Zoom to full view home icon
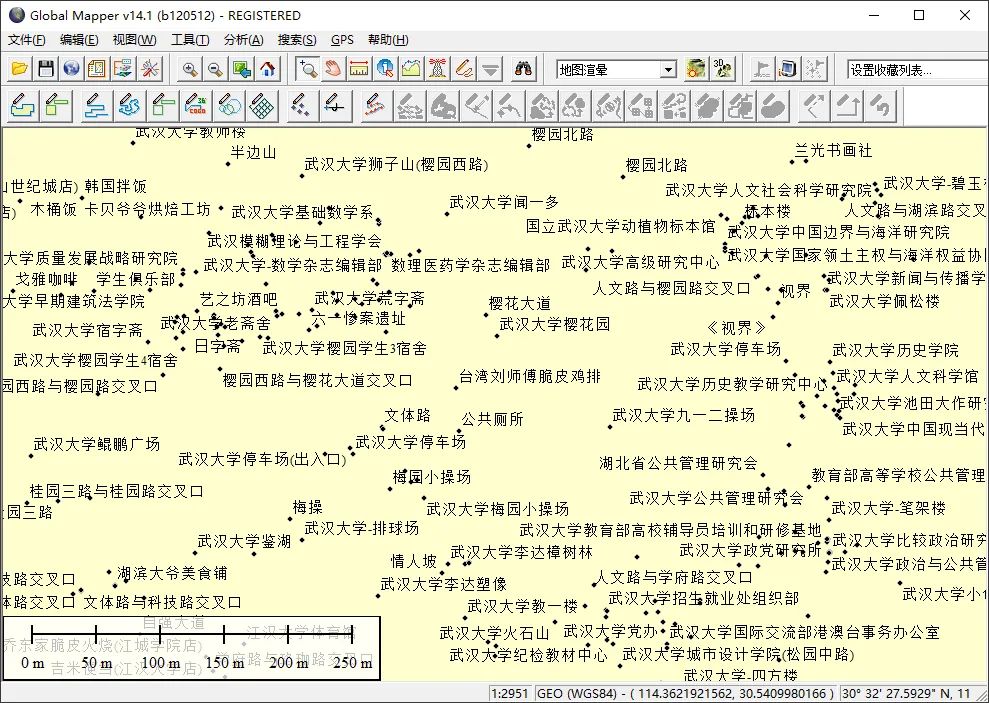Screen dimensions: 989x703 point(267,69)
